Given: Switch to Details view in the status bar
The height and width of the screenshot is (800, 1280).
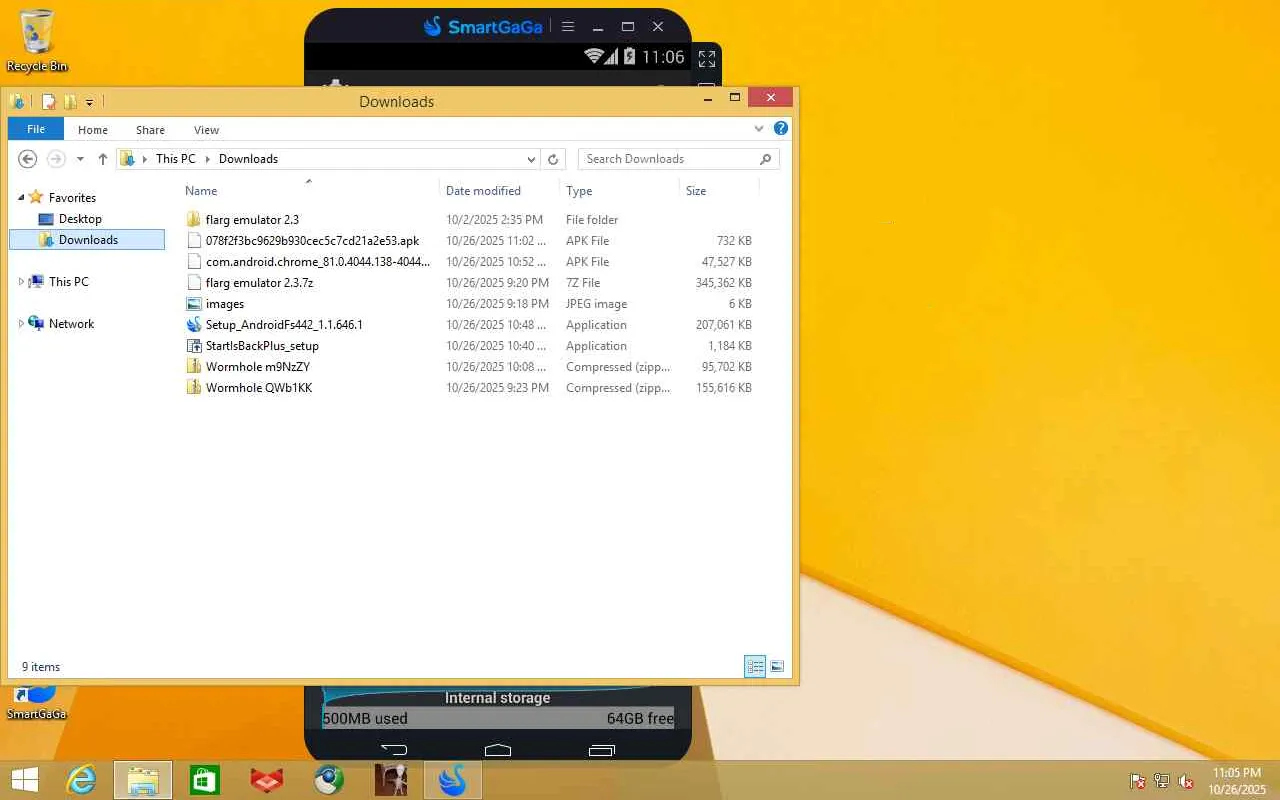Looking at the screenshot, I should click(755, 667).
